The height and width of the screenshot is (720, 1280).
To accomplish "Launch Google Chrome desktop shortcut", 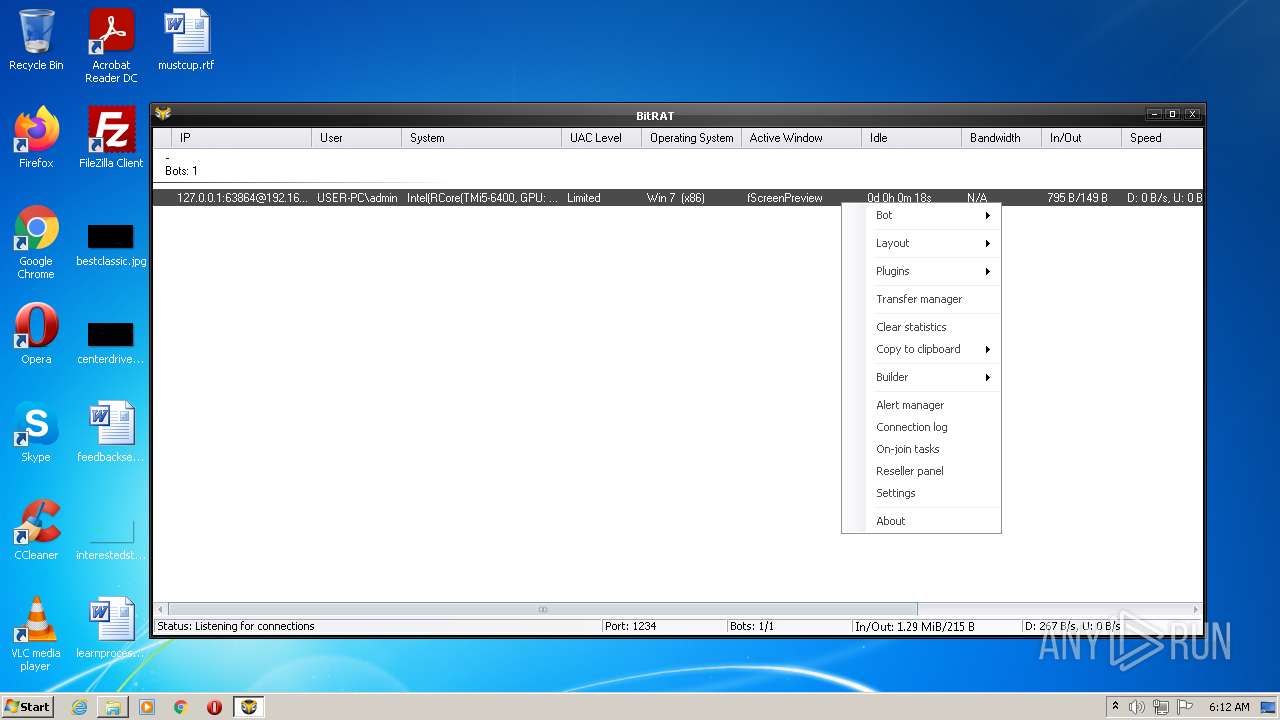I will coord(36,242).
